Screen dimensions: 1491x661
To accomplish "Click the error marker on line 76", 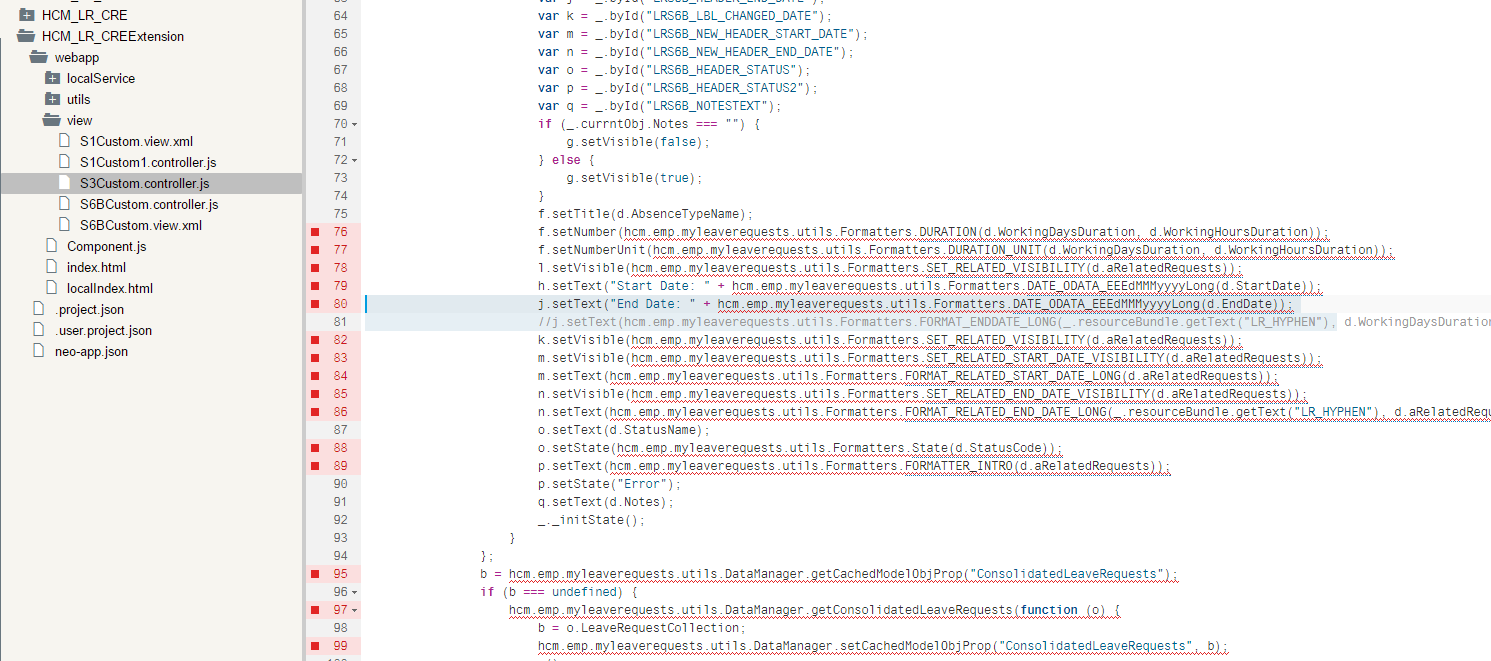I will 315,232.
